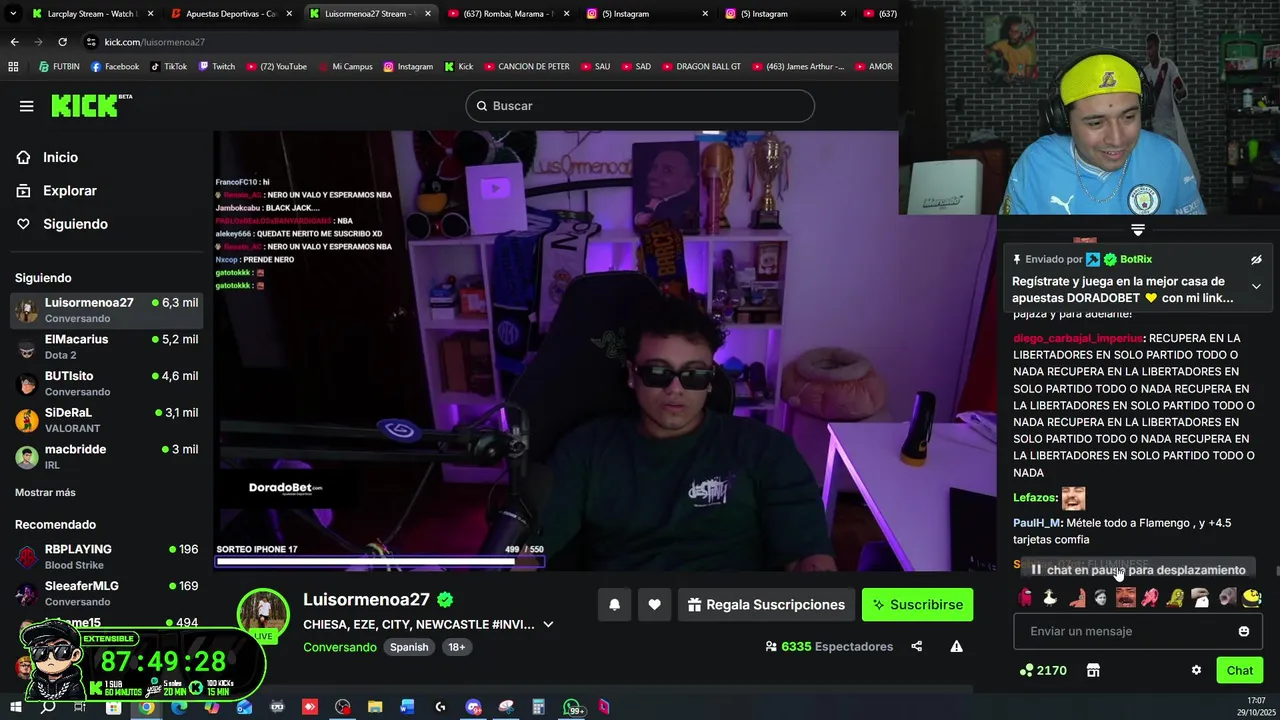Open SiDeRaL channel in sidebar
The image size is (1280, 720).
tap(106, 420)
